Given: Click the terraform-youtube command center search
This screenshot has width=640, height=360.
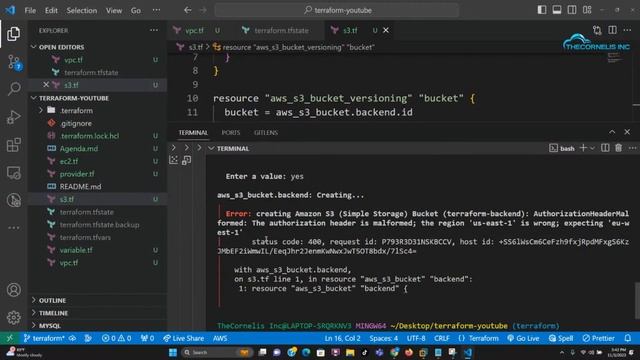Looking at the screenshot, I should (x=337, y=10).
